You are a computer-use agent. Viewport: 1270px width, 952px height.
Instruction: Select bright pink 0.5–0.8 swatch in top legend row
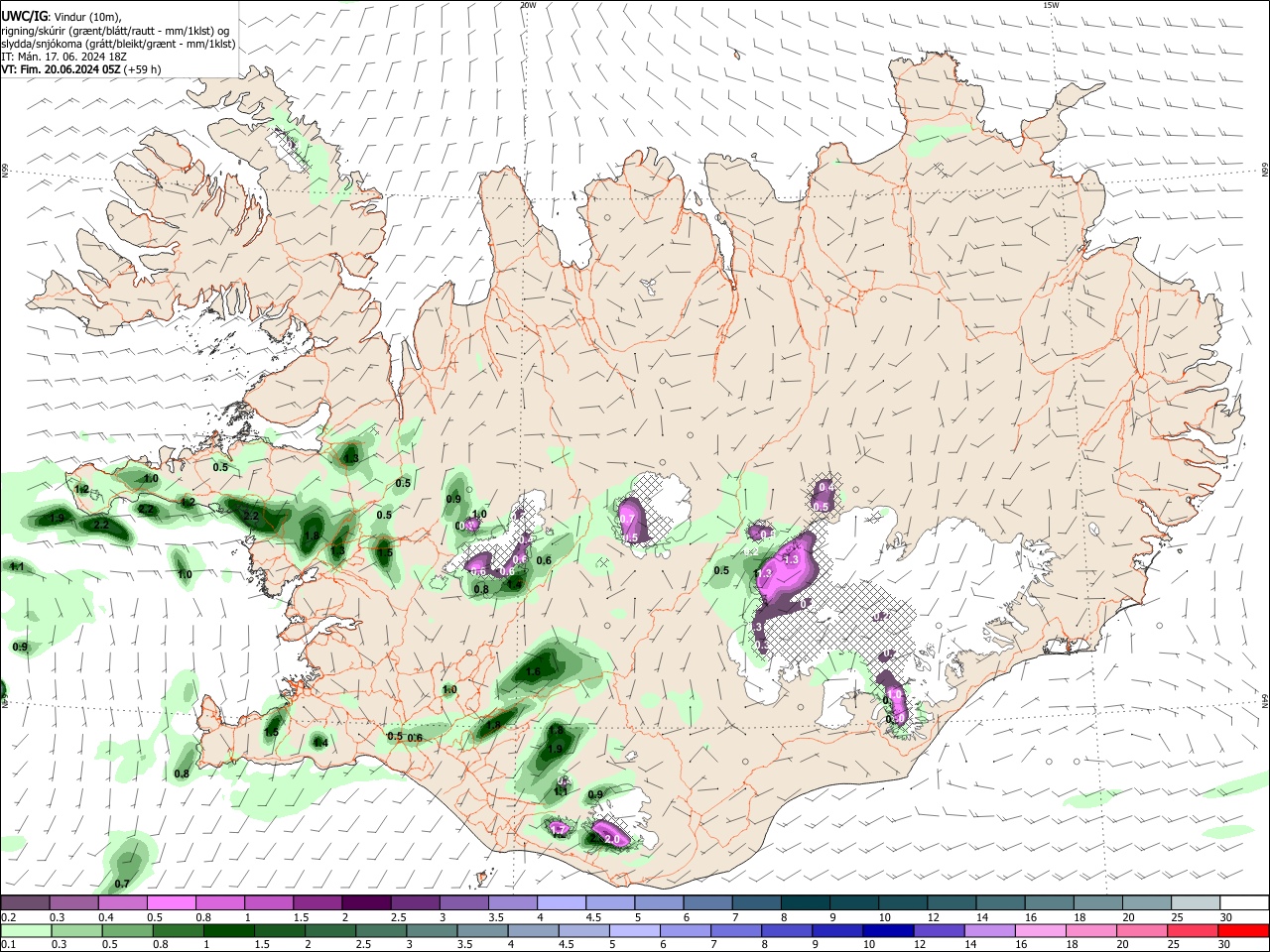pos(172,902)
